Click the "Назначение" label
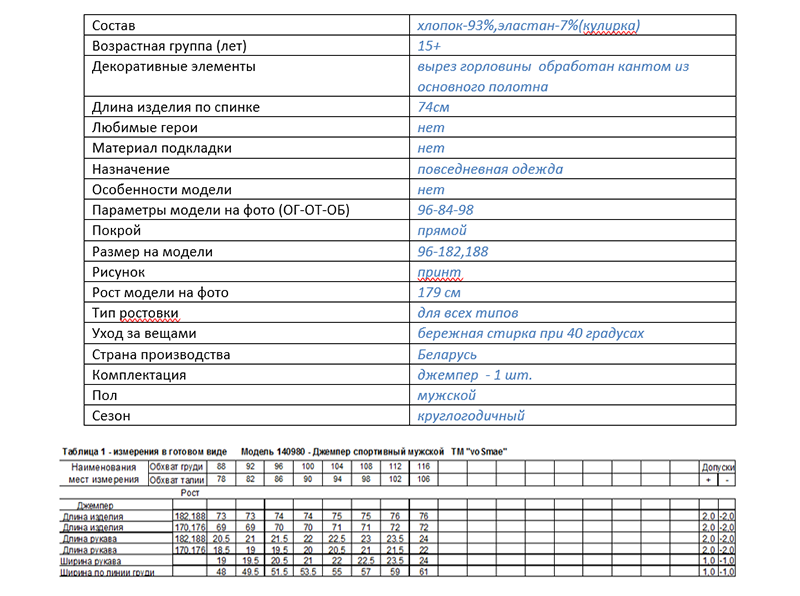This screenshot has width=800, height=596. [131, 169]
